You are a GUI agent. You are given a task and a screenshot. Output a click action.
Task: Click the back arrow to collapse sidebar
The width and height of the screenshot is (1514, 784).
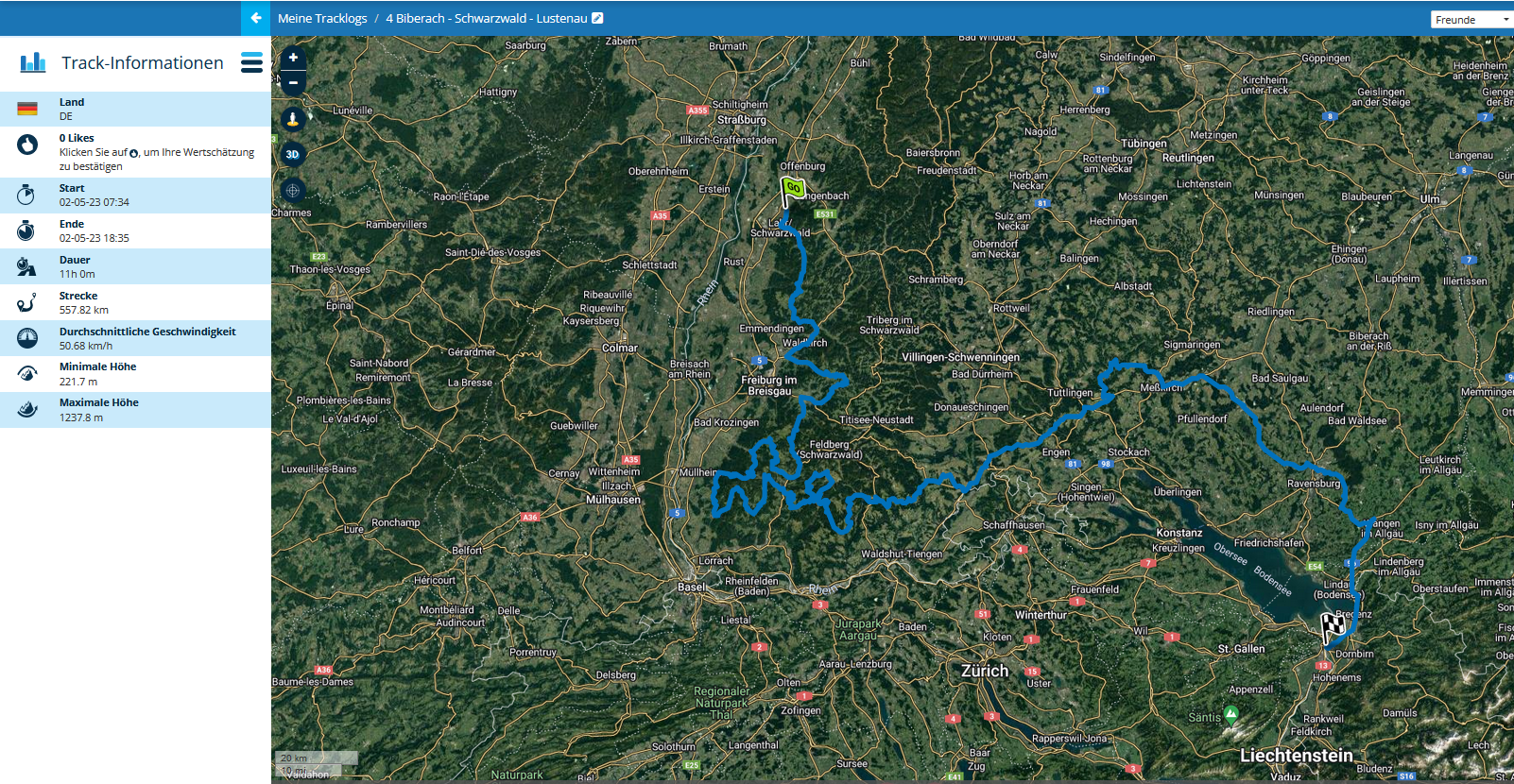tap(255, 18)
